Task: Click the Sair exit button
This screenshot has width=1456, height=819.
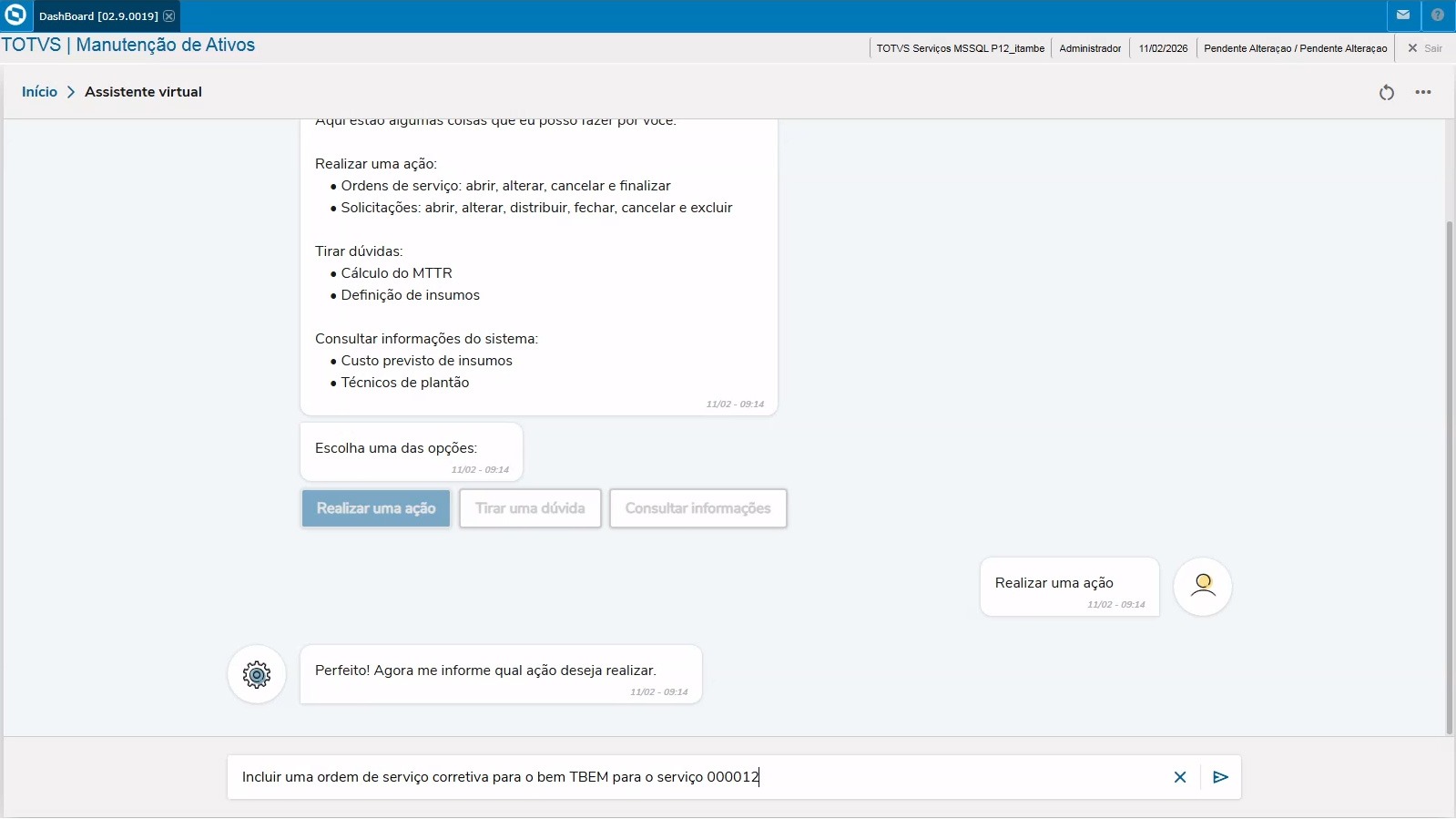Action: [1425, 48]
